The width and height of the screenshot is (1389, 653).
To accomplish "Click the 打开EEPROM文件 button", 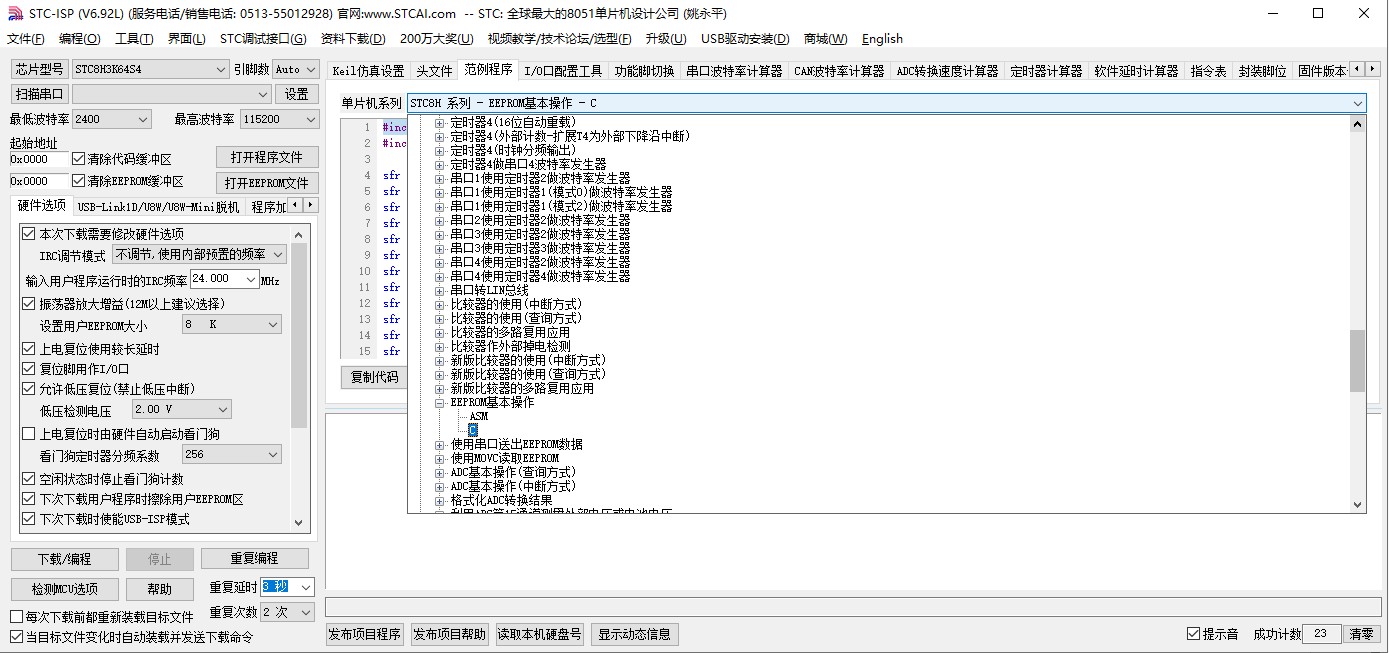I will pyautogui.click(x=267, y=183).
